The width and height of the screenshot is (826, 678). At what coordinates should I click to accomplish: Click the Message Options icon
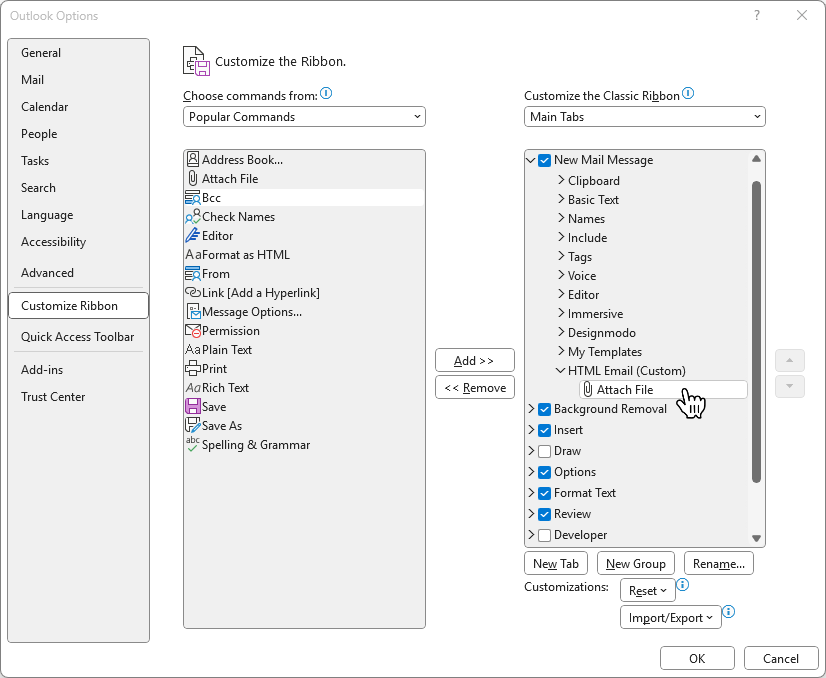pyautogui.click(x=193, y=311)
